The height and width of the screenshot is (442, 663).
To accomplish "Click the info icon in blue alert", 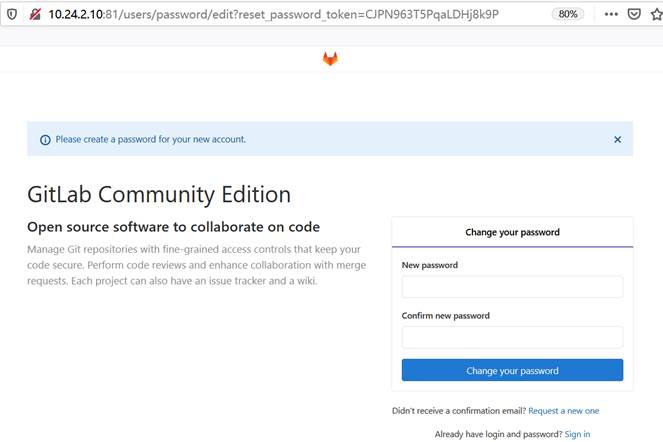I will [45, 140].
